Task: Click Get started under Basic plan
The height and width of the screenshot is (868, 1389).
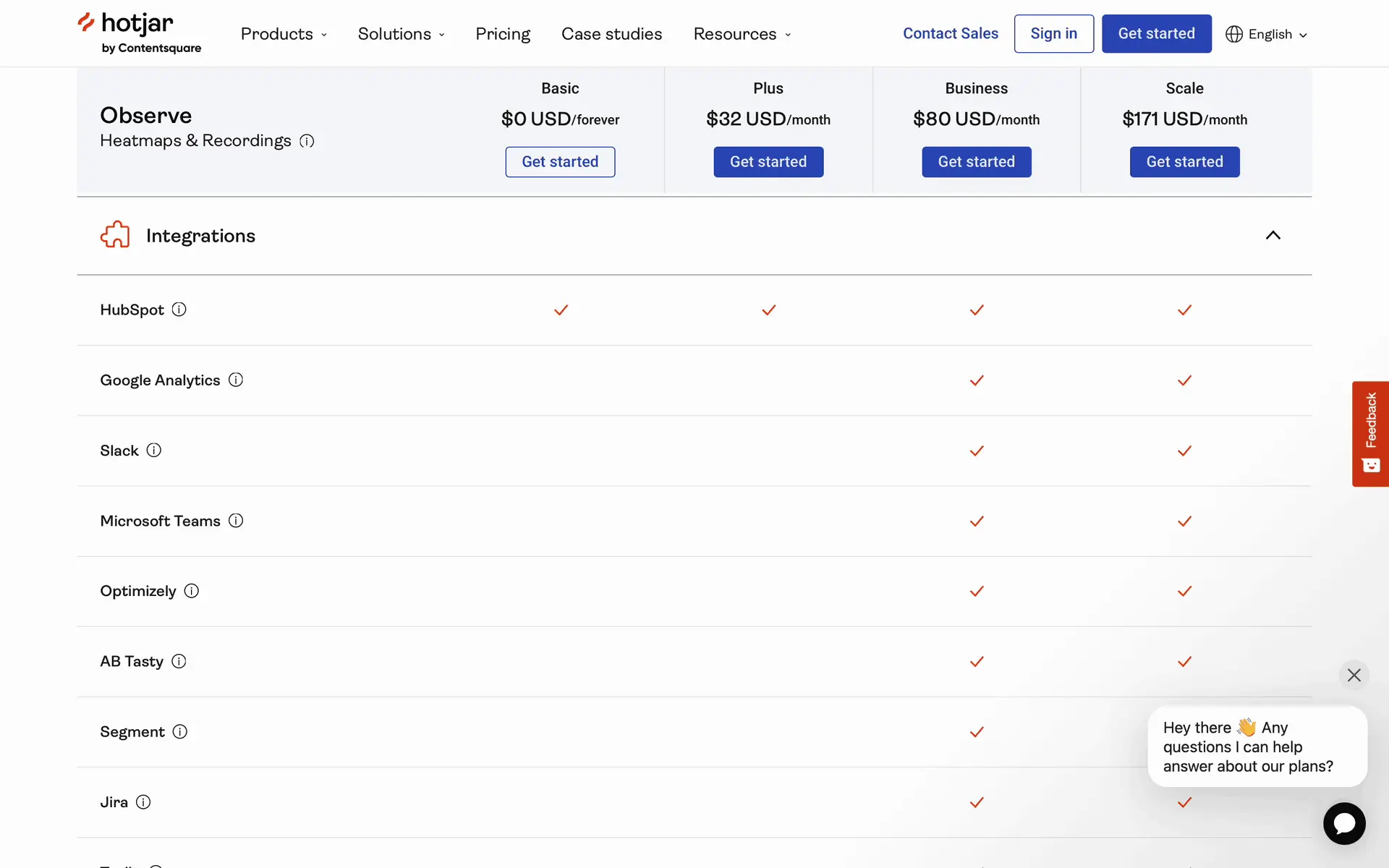Action: pos(560,162)
